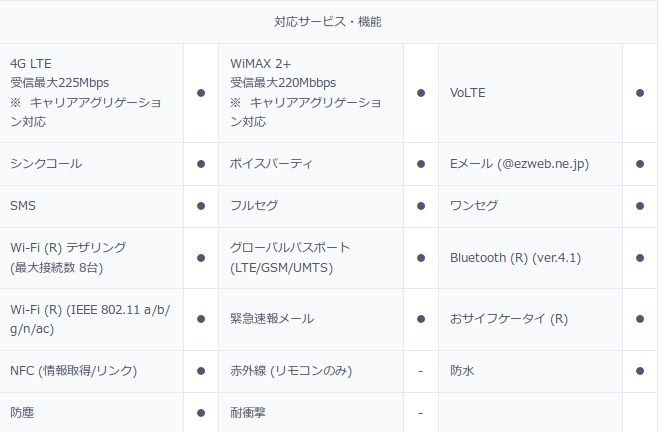Viewport: 661px width, 432px height.
Task: Select the SMS feature cell
Action: click(91, 206)
